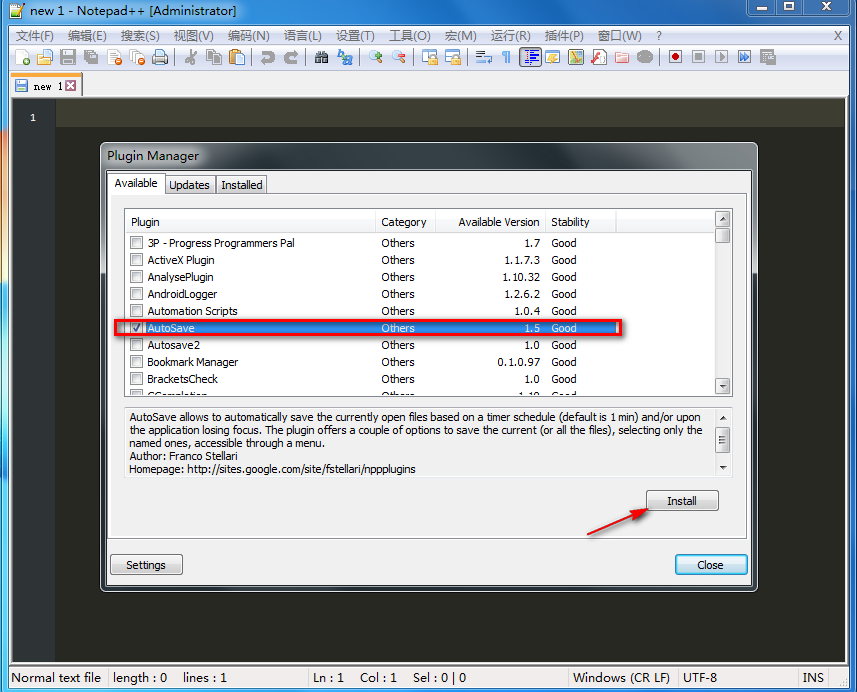Sort by Available Version column header
Viewport: 857px width, 692px height.
490,222
